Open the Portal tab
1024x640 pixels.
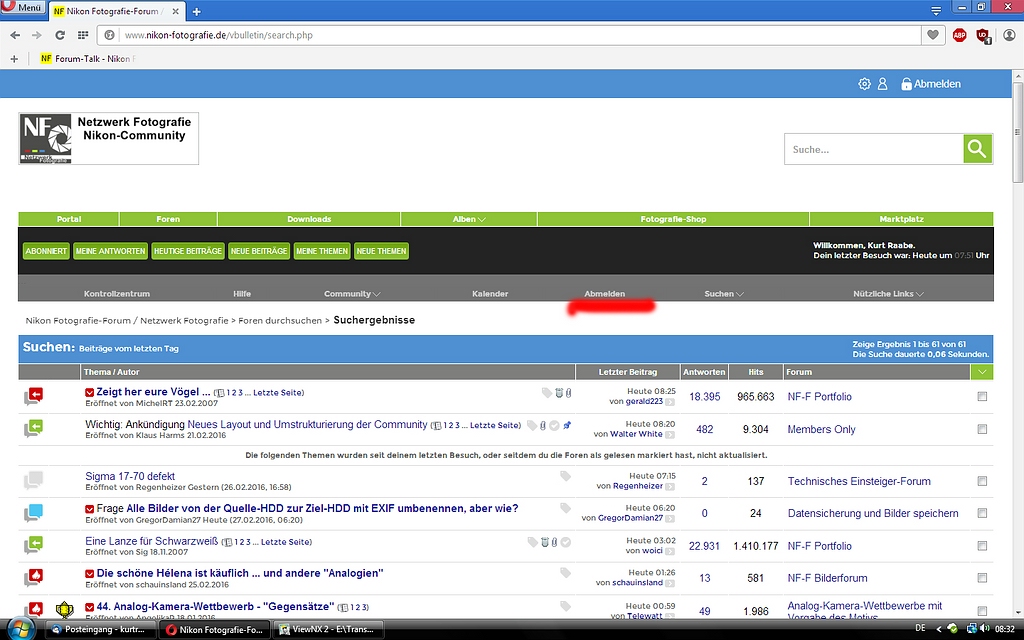pyautogui.click(x=69, y=219)
